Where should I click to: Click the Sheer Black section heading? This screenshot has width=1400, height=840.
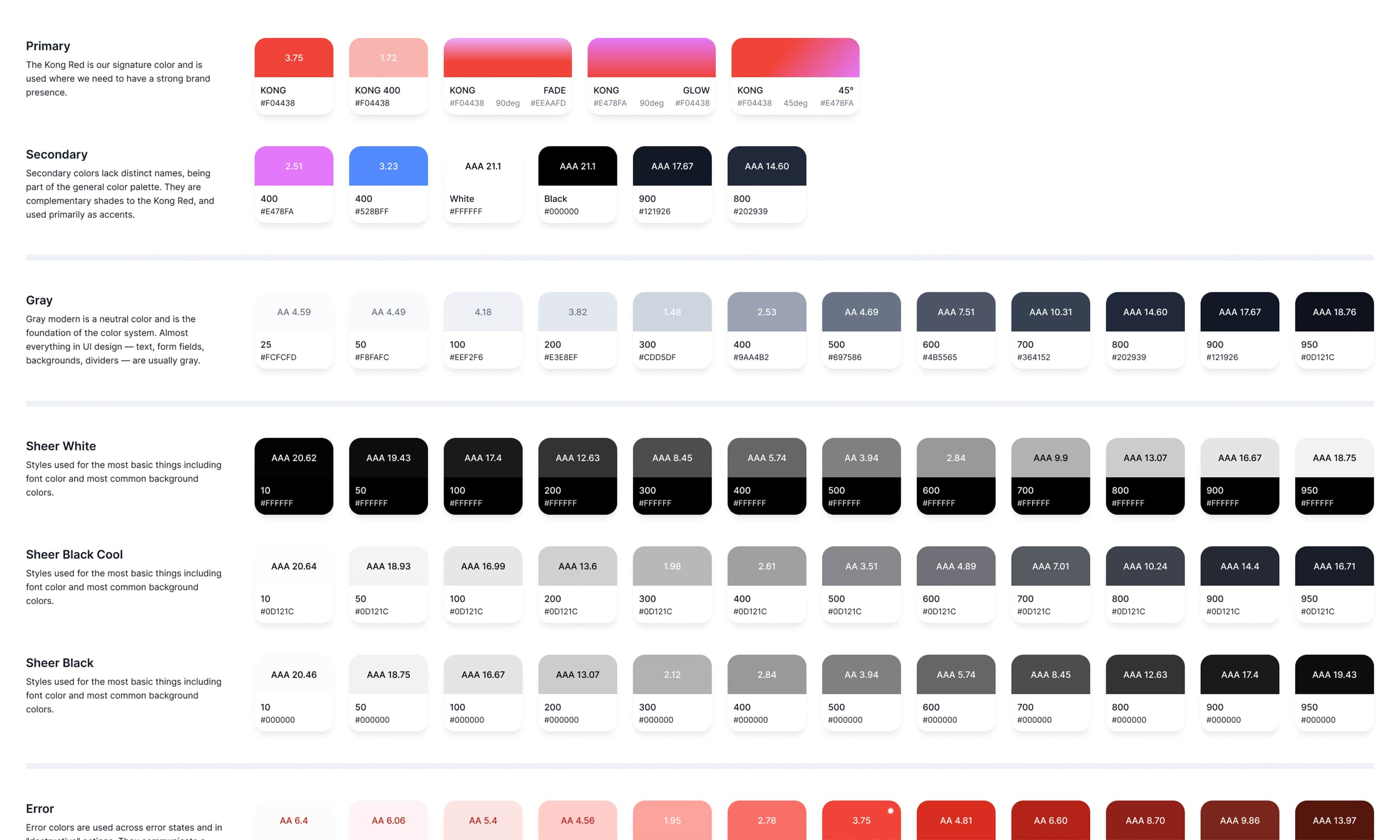pos(59,663)
